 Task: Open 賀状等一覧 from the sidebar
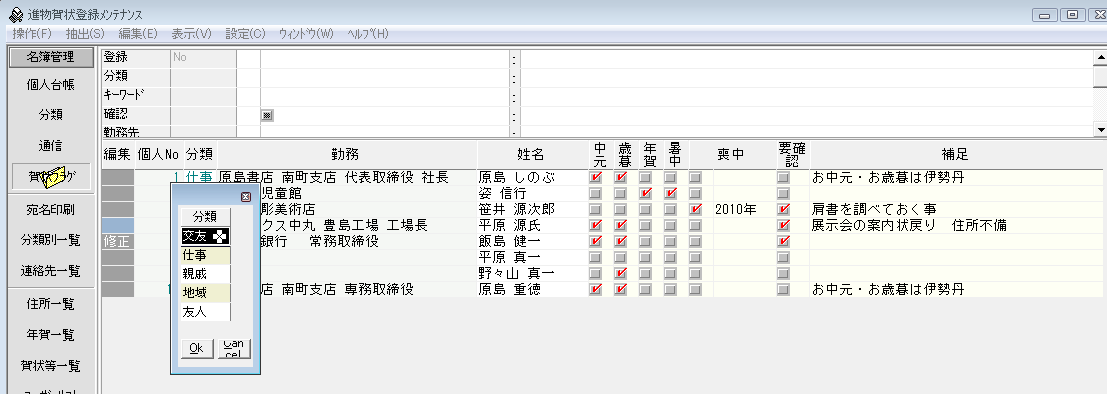pos(50,366)
